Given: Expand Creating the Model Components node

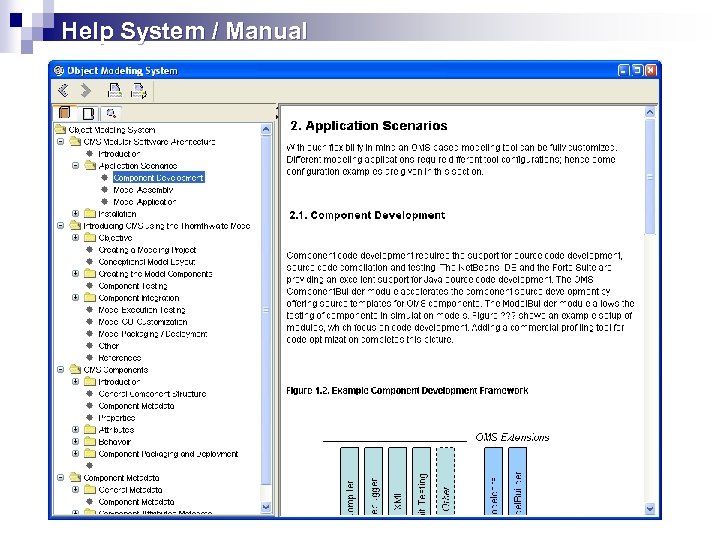Looking at the screenshot, I should click(76, 273).
